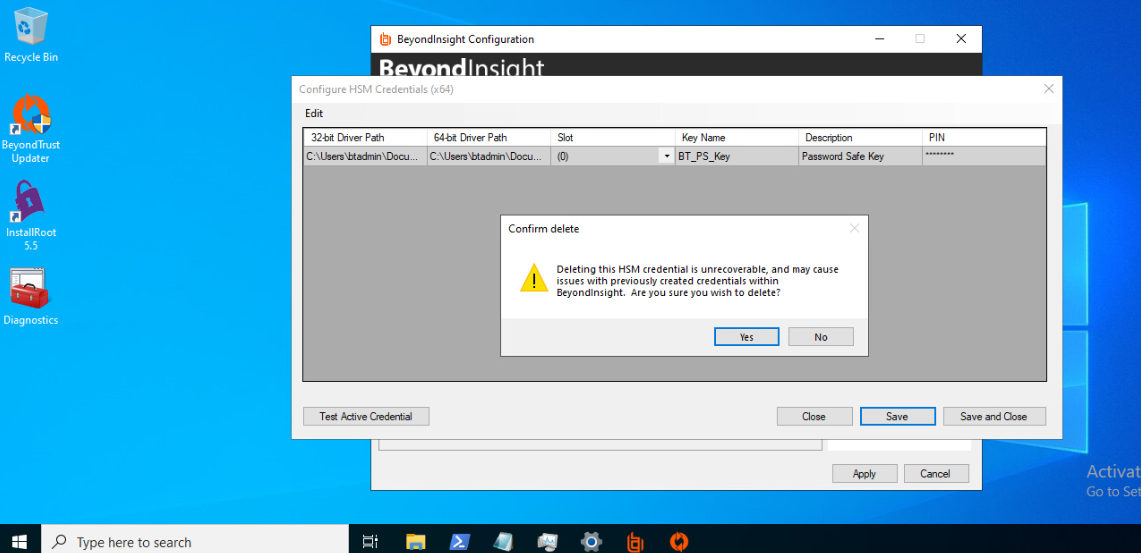Select the BT_PS_Key key name cell
This screenshot has width=1141, height=553.
pos(736,156)
